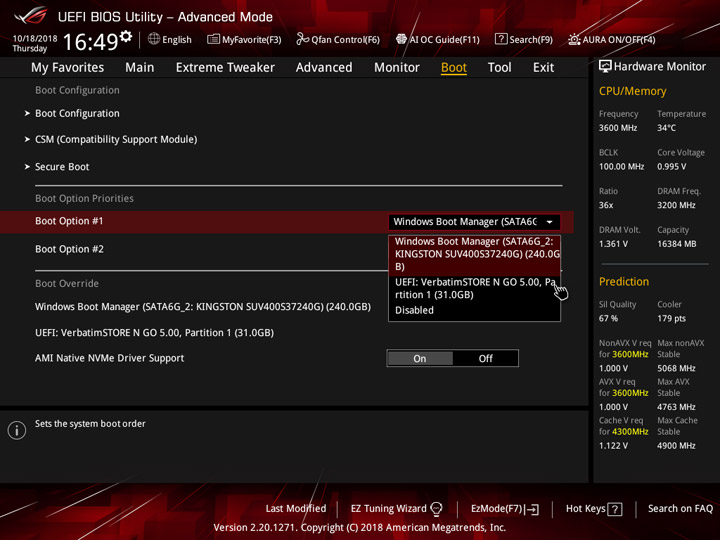Open the Monitor tab
This screenshot has height=540, width=720.
point(397,68)
